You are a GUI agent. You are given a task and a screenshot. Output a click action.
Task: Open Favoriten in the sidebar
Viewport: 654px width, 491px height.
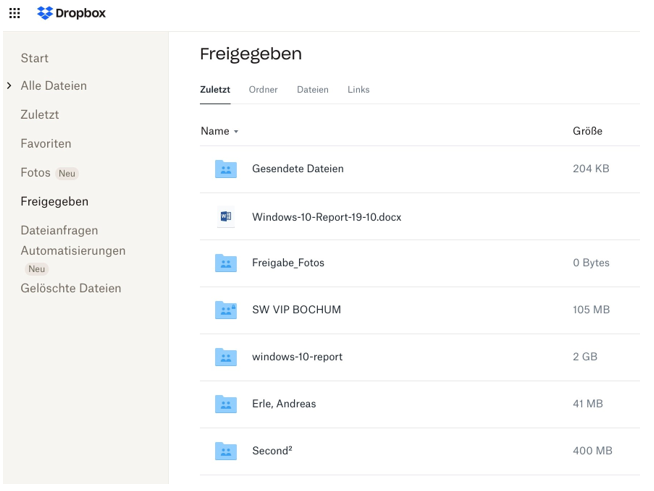click(46, 144)
